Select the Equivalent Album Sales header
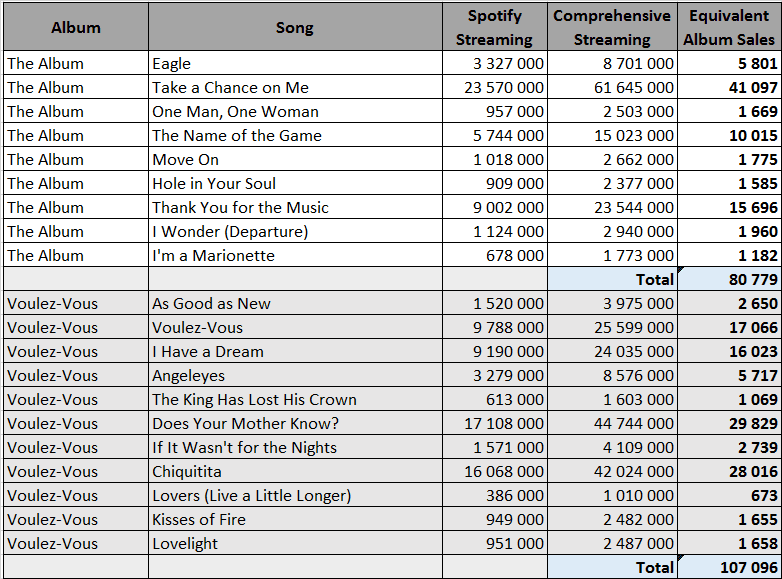Screen dimensions: 782x579 point(729,27)
